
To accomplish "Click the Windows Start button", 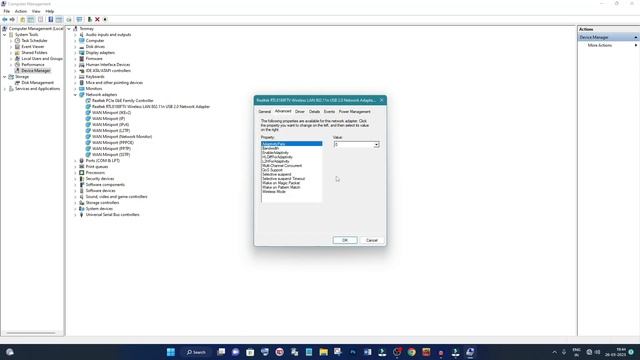I will point(171,352).
